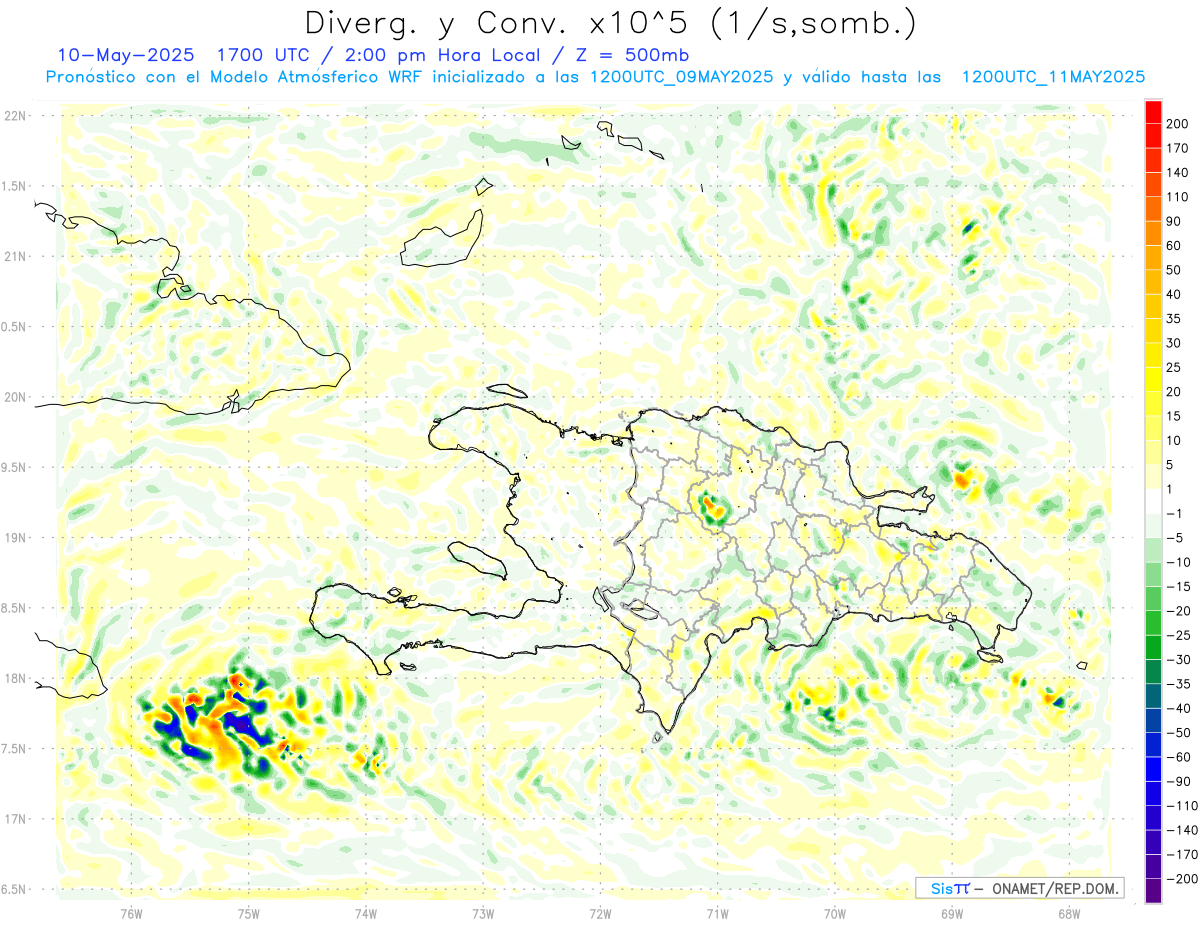Click the color scale label '140'
This screenshot has width=1200, height=927.
tap(1176, 173)
